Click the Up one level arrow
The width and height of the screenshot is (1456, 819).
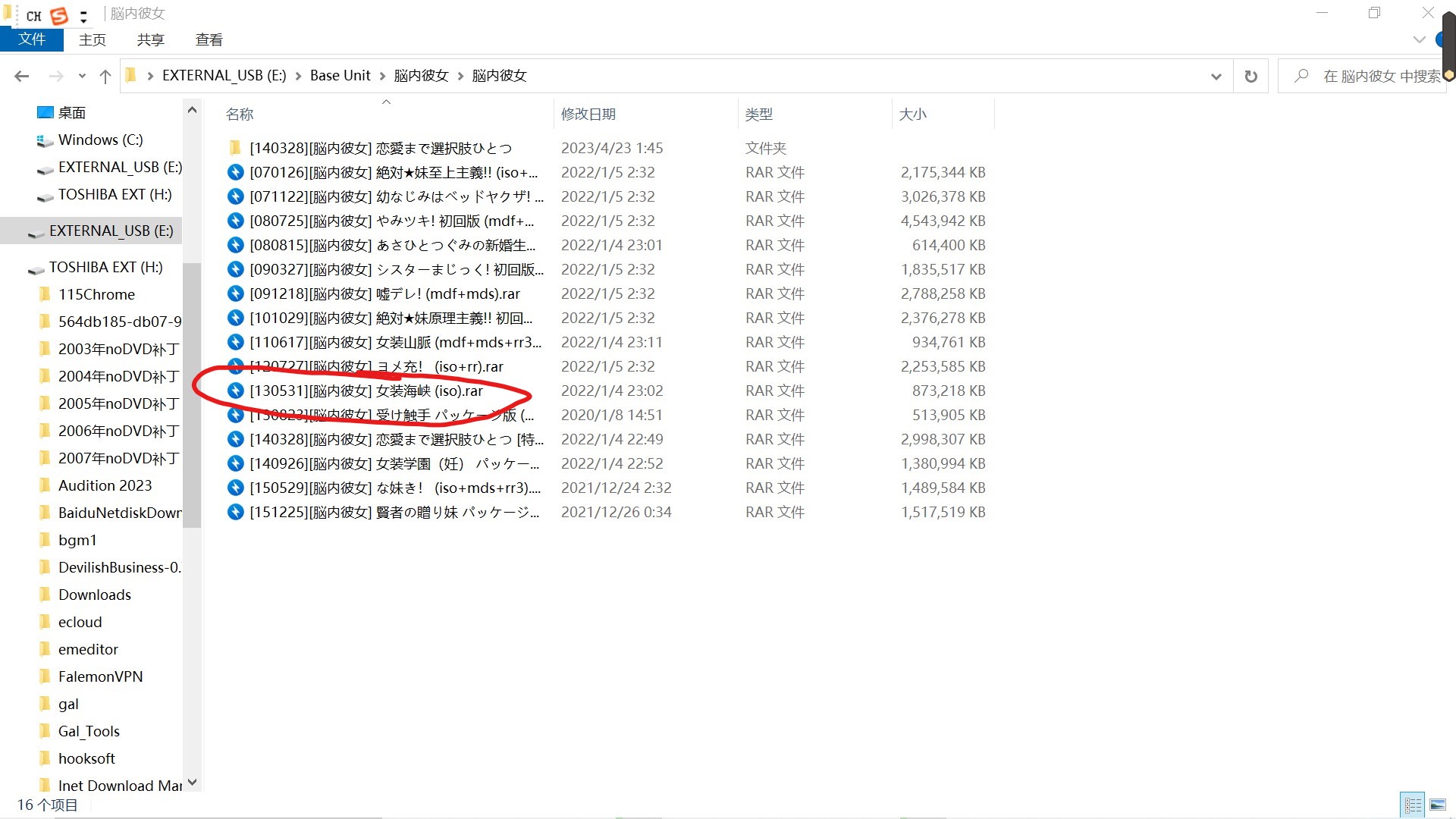click(105, 76)
